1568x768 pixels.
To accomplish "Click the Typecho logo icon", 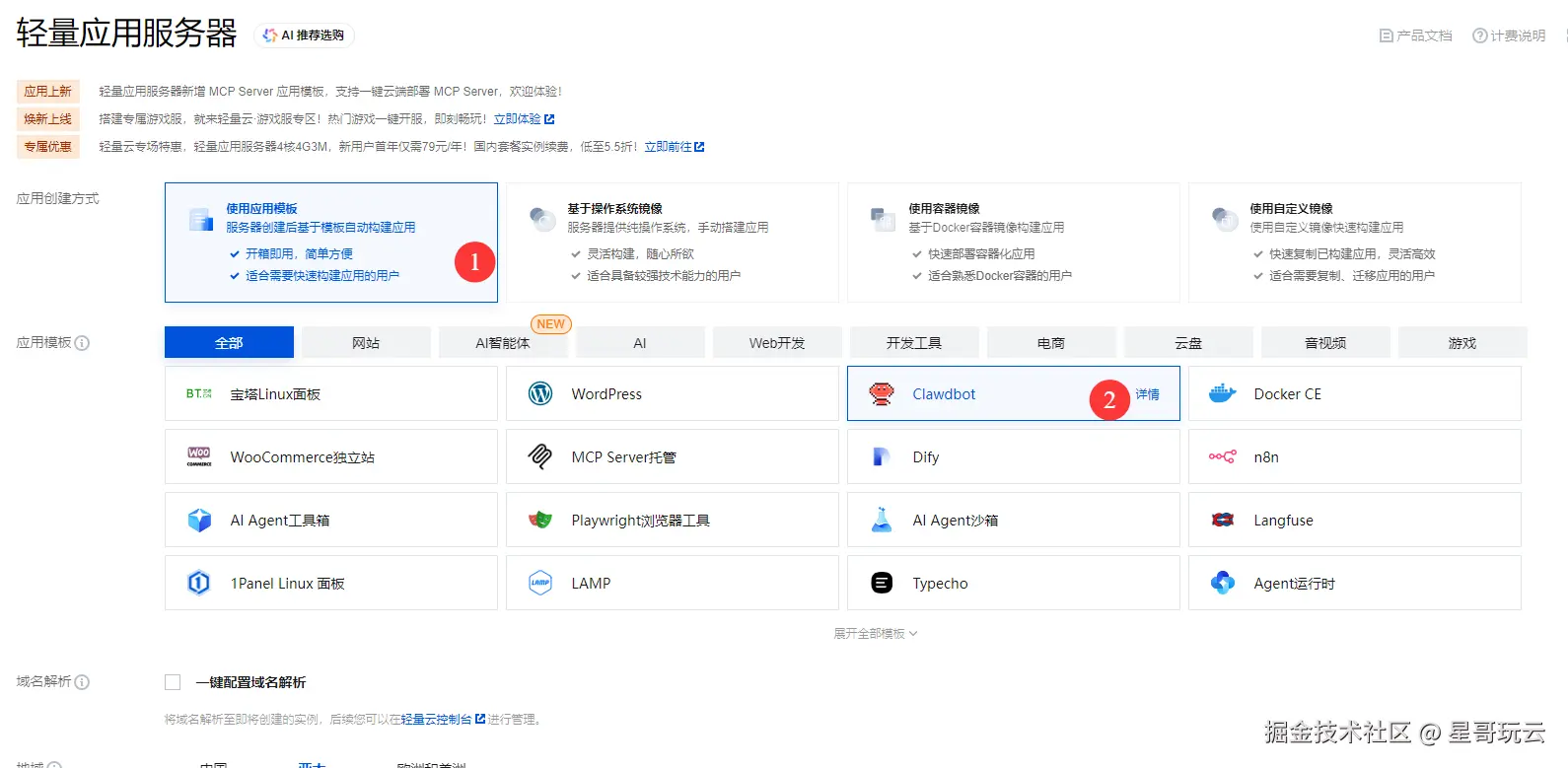I will [882, 583].
